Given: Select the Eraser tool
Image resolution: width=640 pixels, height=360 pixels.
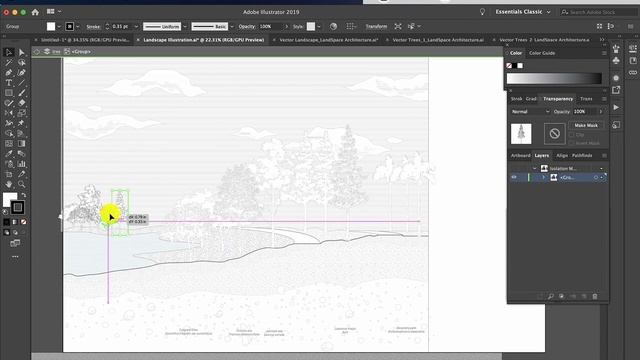Looking at the screenshot, I should pos(22,103).
